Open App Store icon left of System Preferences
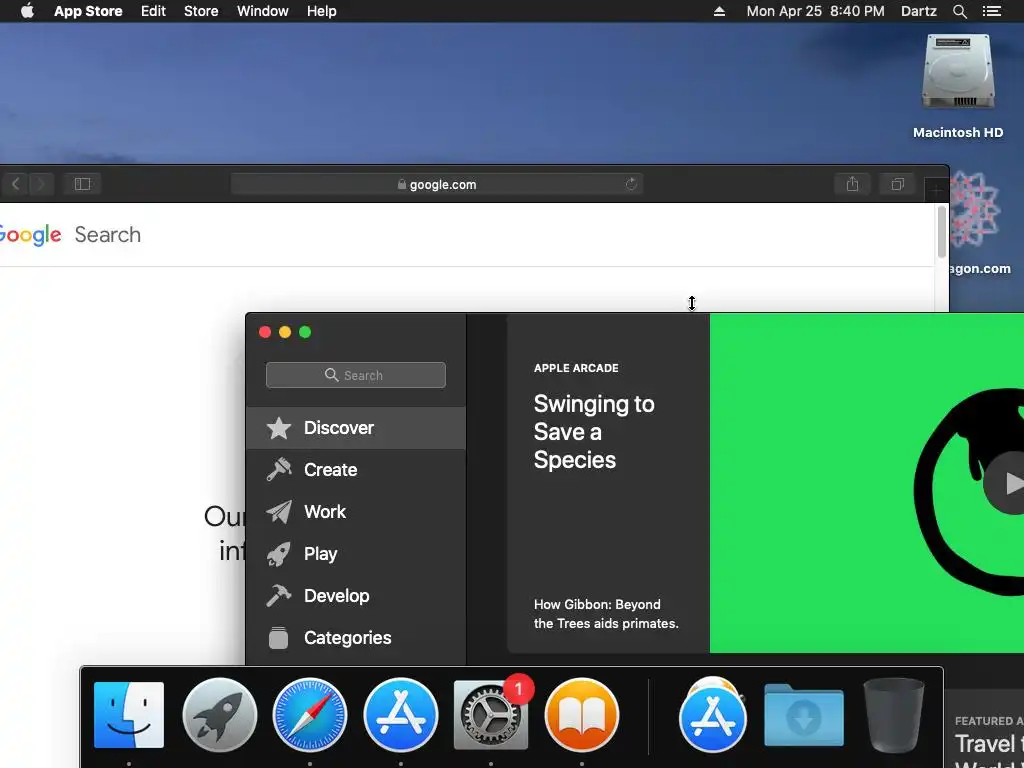 [400, 715]
